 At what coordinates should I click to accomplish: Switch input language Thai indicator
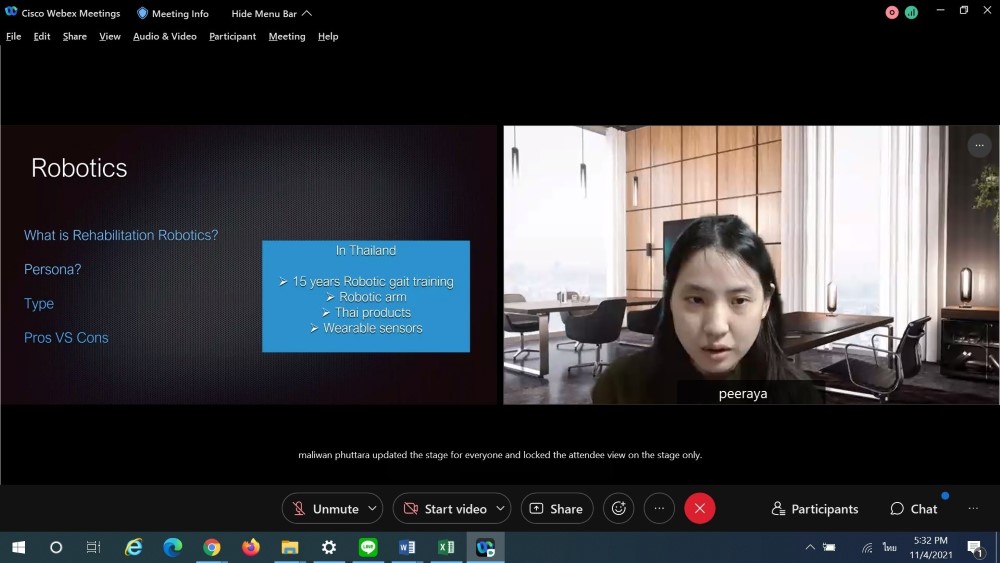[x=890, y=547]
